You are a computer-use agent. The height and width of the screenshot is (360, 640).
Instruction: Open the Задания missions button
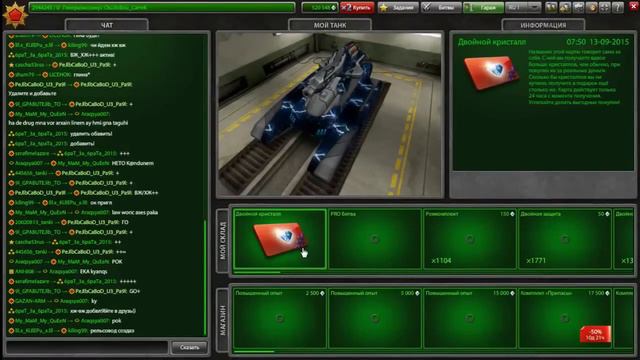coord(398,7)
